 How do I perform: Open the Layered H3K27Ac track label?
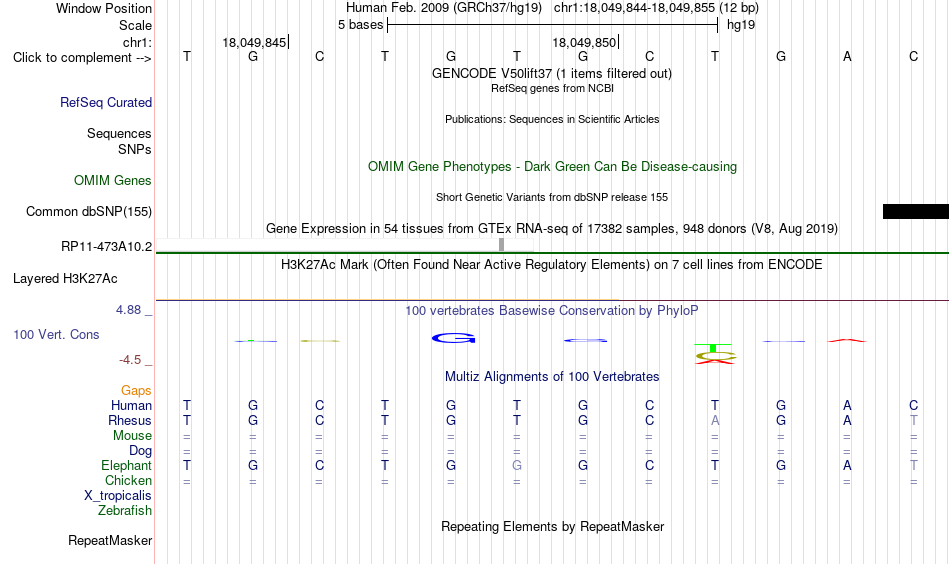[x=65, y=279]
